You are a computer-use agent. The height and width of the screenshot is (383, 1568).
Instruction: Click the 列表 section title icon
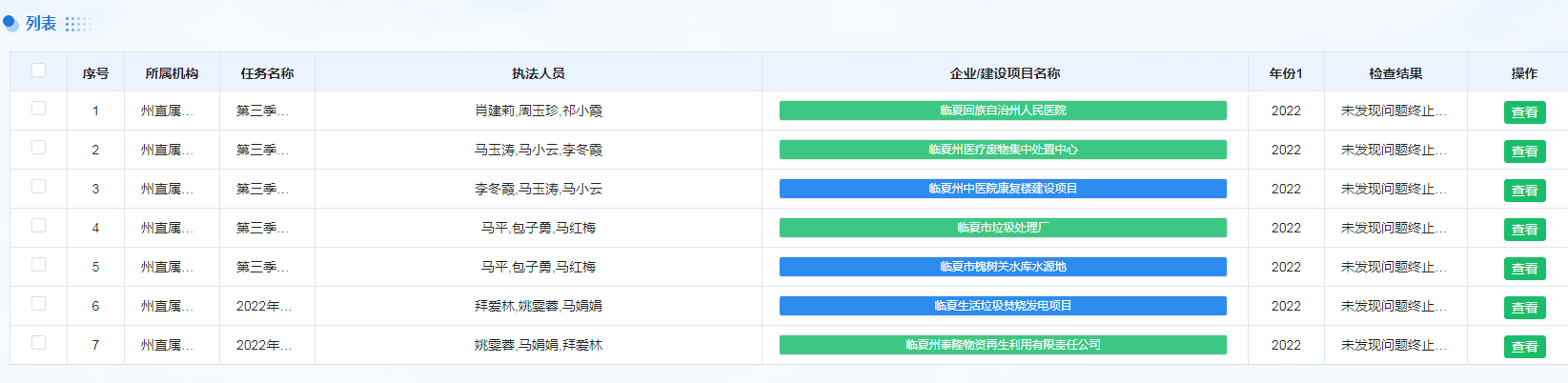[10, 23]
